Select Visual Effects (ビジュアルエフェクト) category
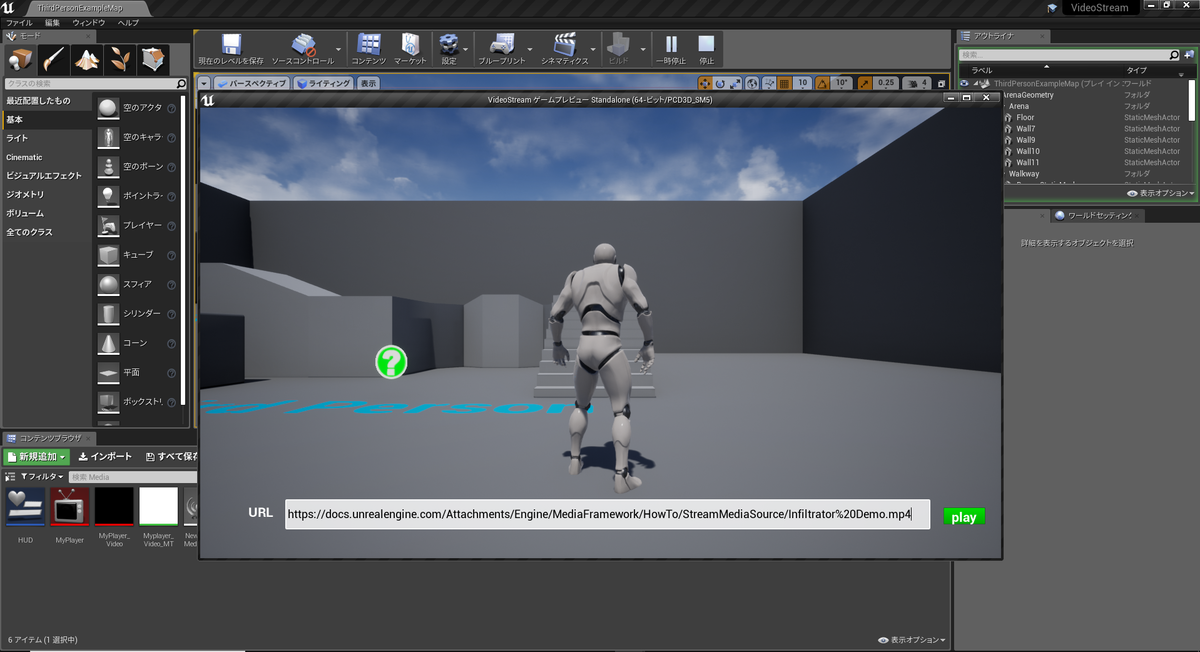The image size is (1200, 652). pos(46,176)
